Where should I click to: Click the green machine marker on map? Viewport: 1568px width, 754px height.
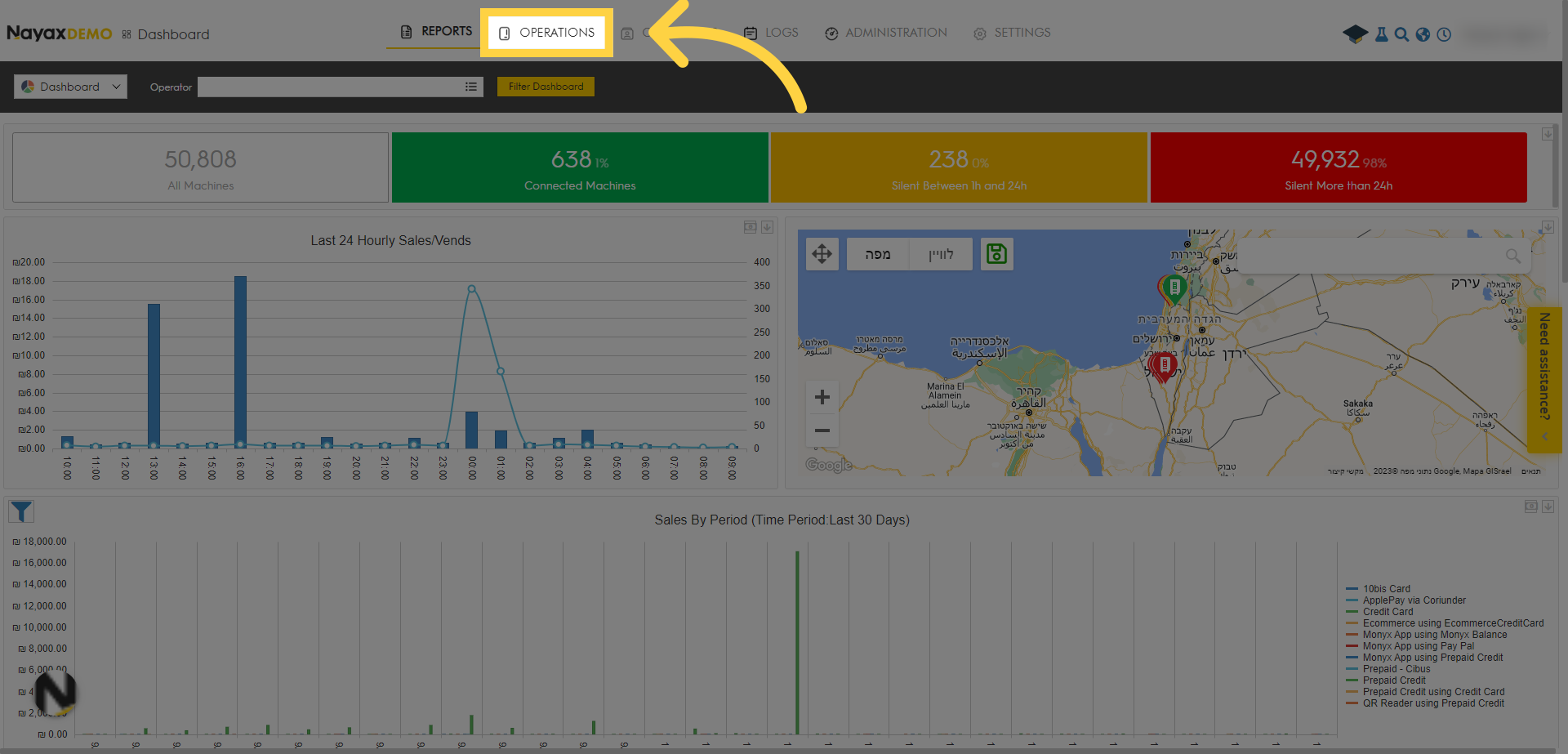point(1175,288)
